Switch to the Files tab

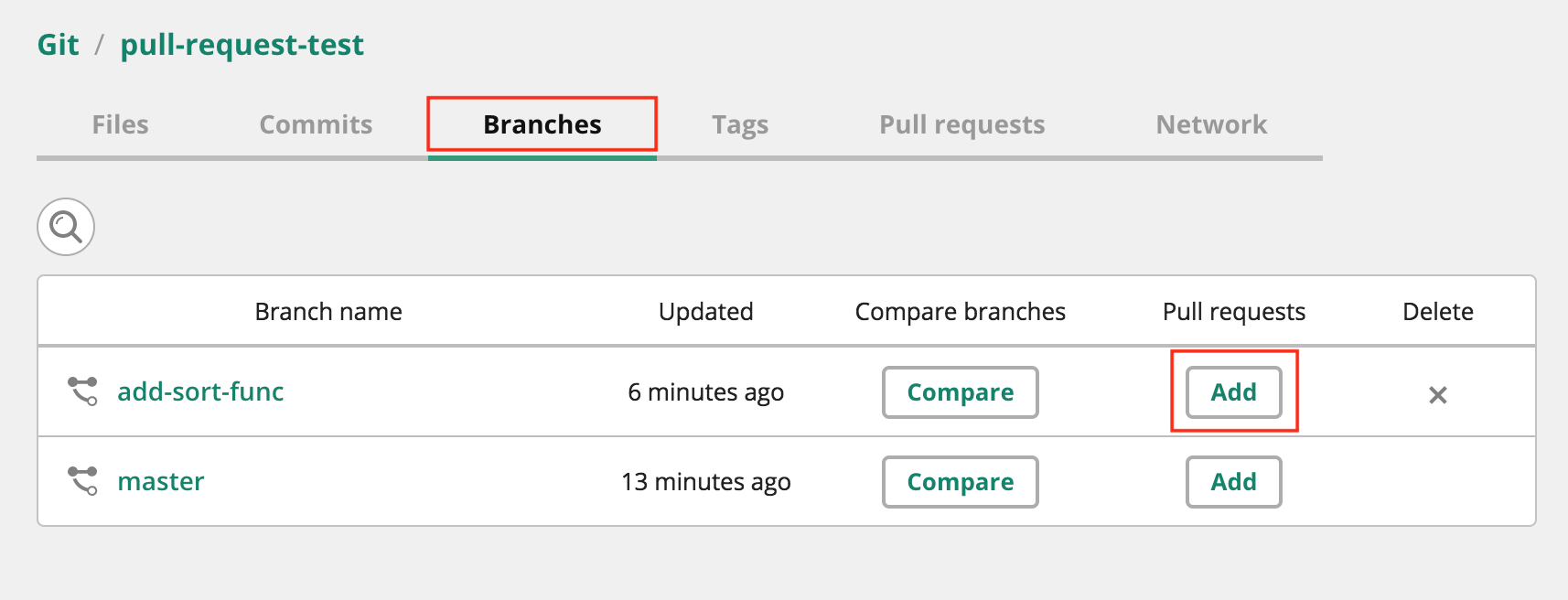(120, 124)
